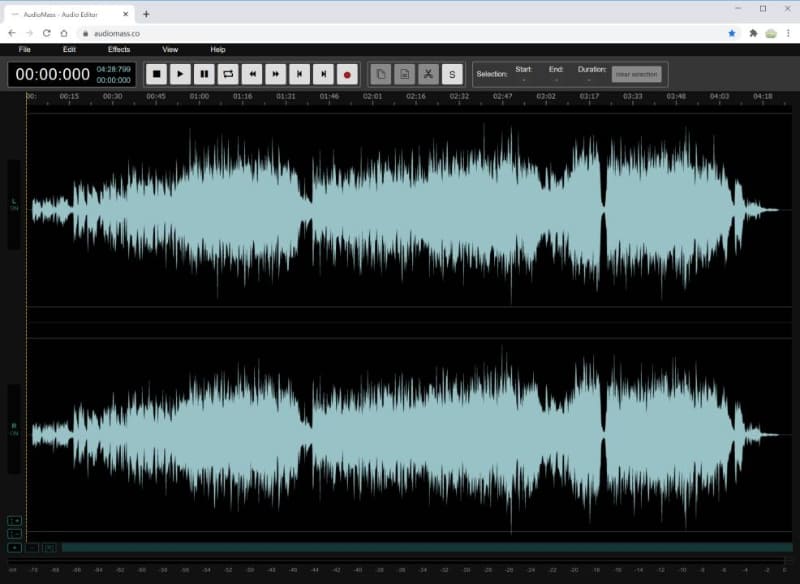800x584 pixels.
Task: Open the File menu
Action: 24,49
